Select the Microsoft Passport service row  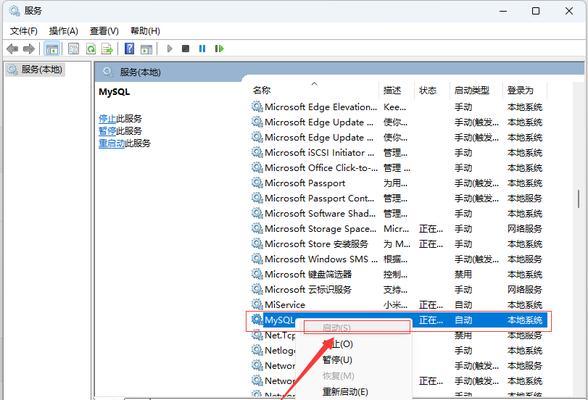398,183
